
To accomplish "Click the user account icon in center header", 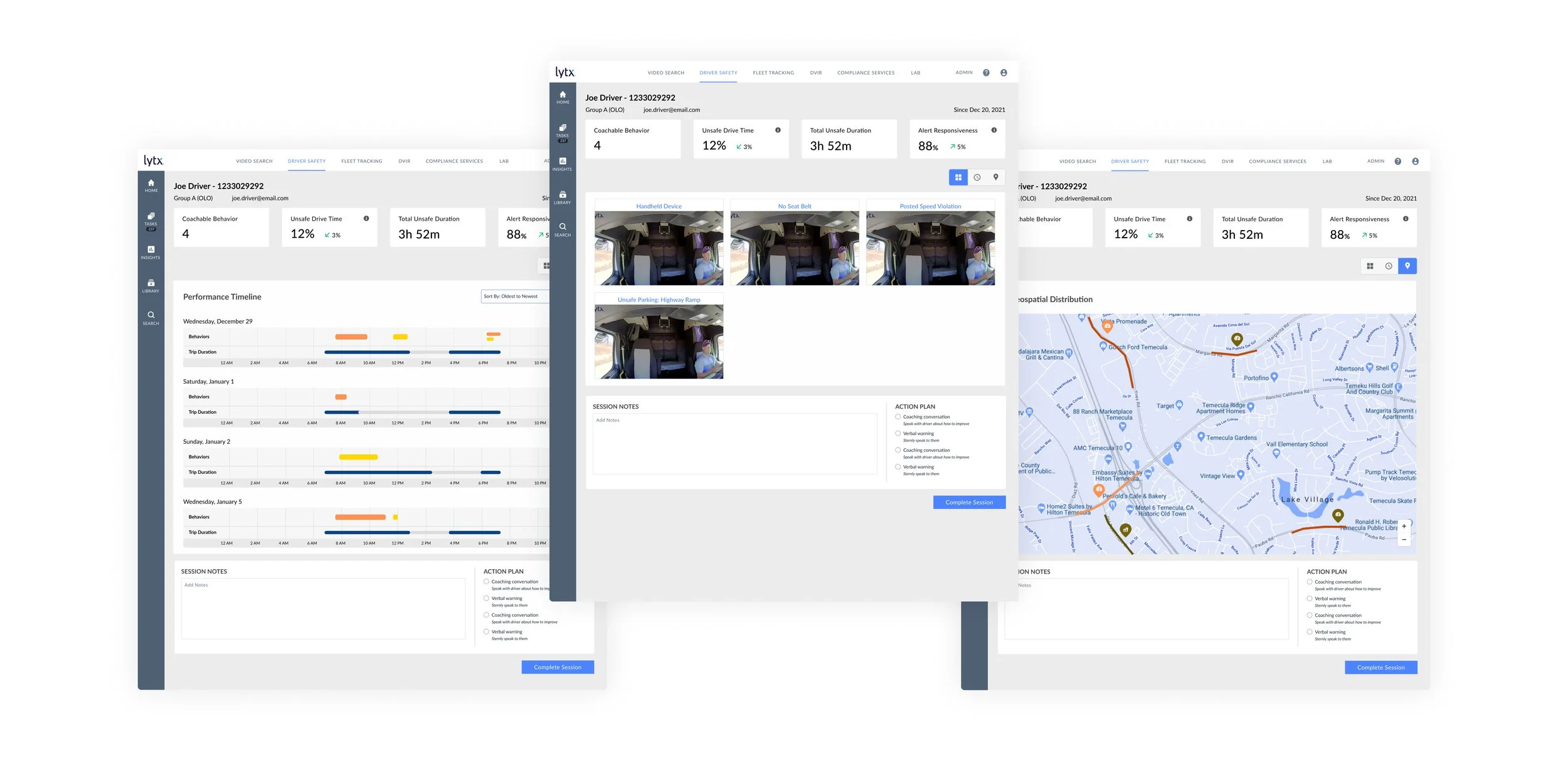I will point(1004,73).
